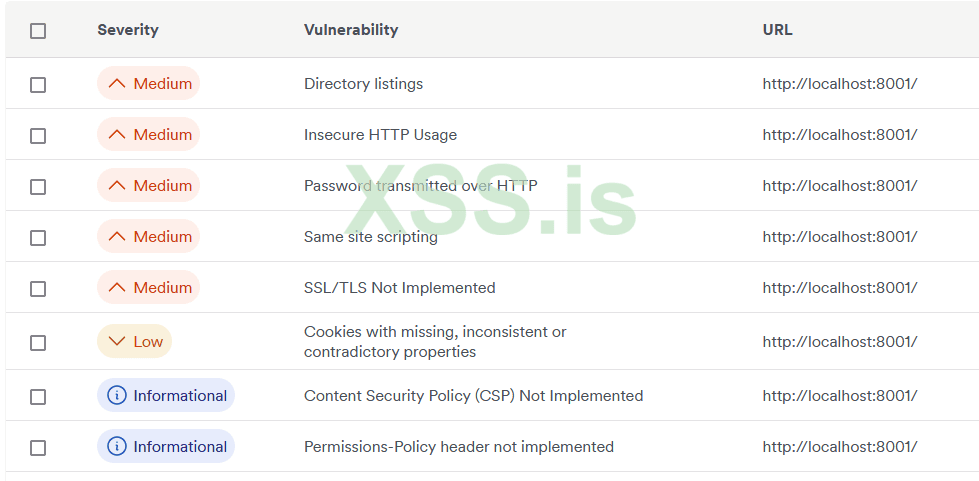This screenshot has width=979, height=481.
Task: Select checkbox for Same site scripting row
Action: (38, 238)
